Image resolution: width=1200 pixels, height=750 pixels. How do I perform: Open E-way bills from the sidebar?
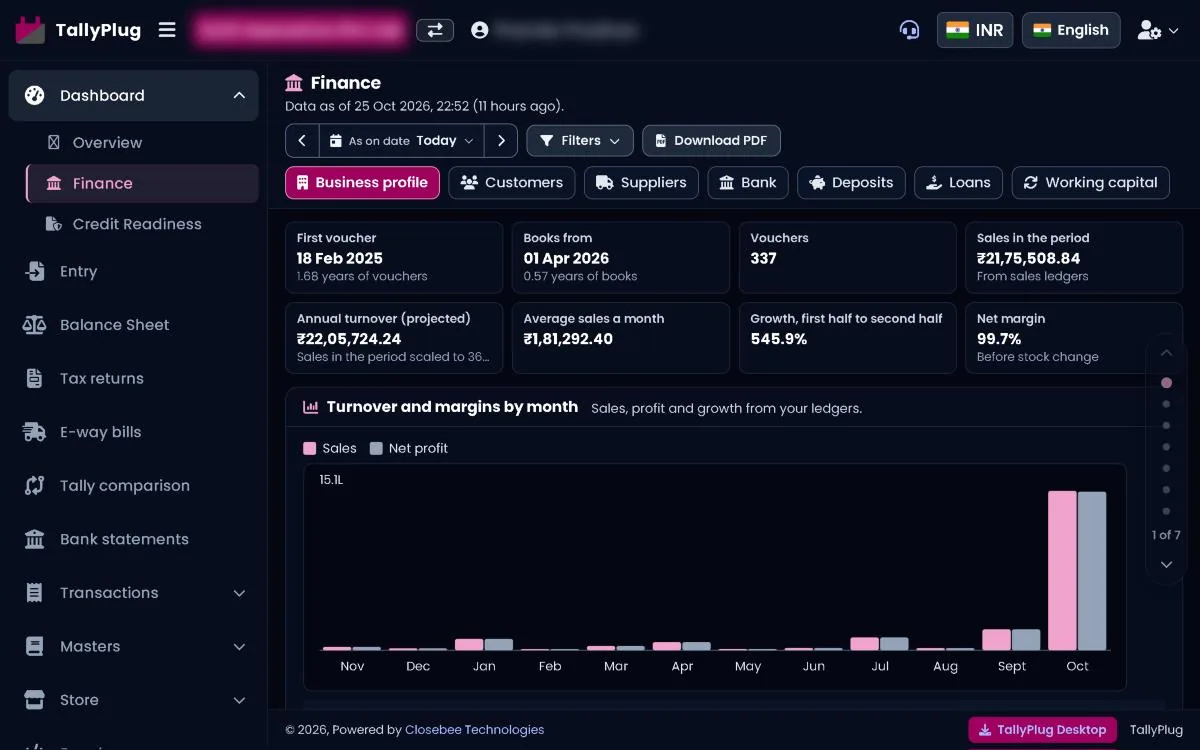click(x=134, y=432)
